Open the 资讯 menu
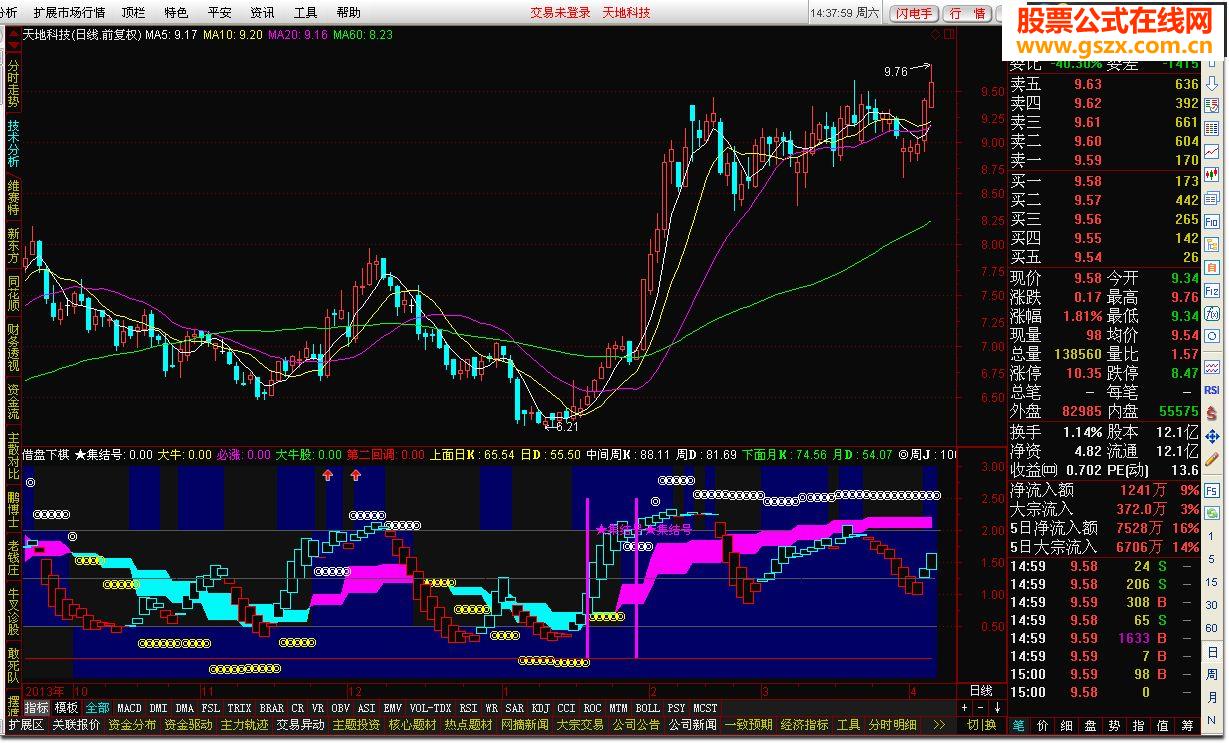The height and width of the screenshot is (743, 1229). 262,13
